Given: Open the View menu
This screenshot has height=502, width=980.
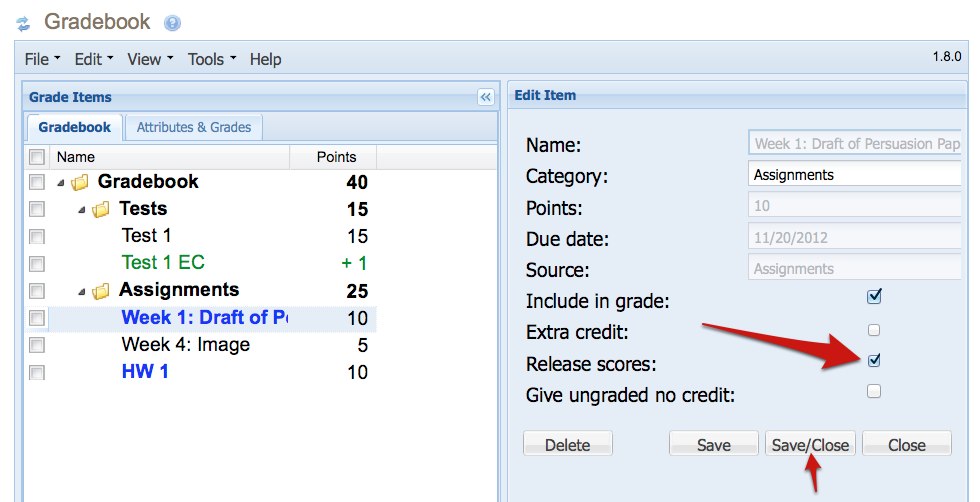Looking at the screenshot, I should (150, 59).
